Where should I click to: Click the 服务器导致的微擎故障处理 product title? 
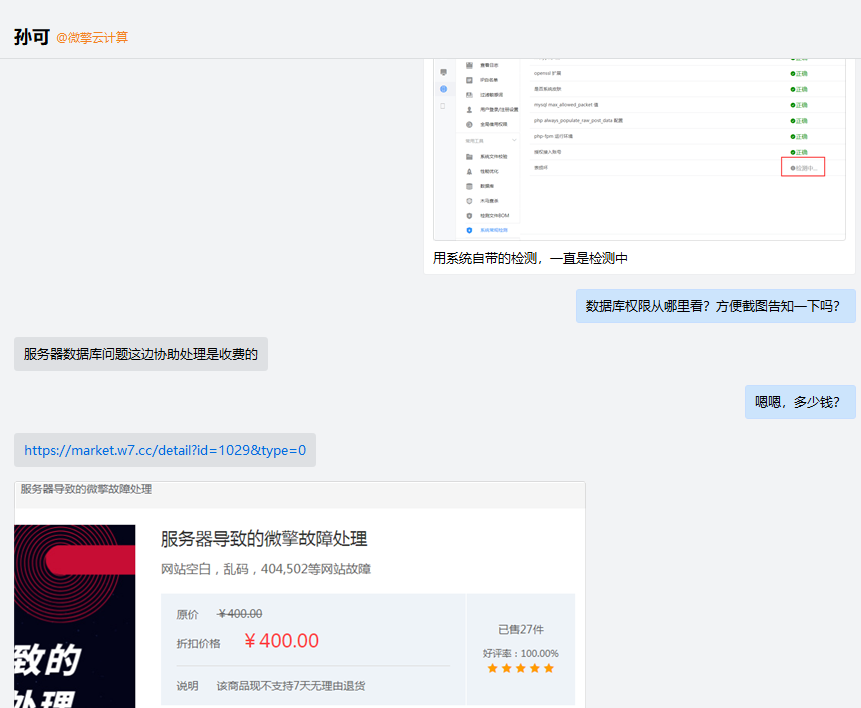[264, 539]
